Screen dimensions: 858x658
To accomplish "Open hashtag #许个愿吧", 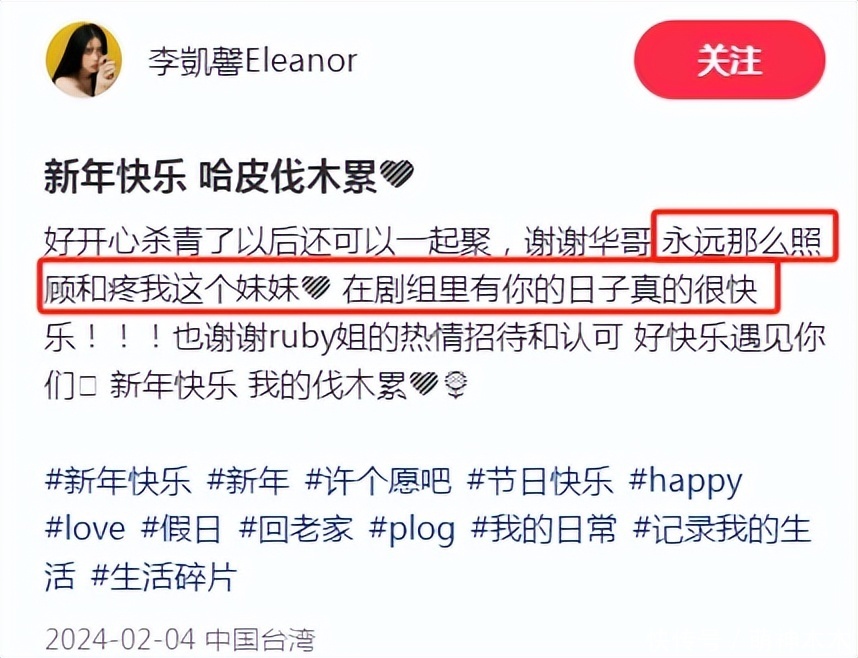I will (x=378, y=481).
